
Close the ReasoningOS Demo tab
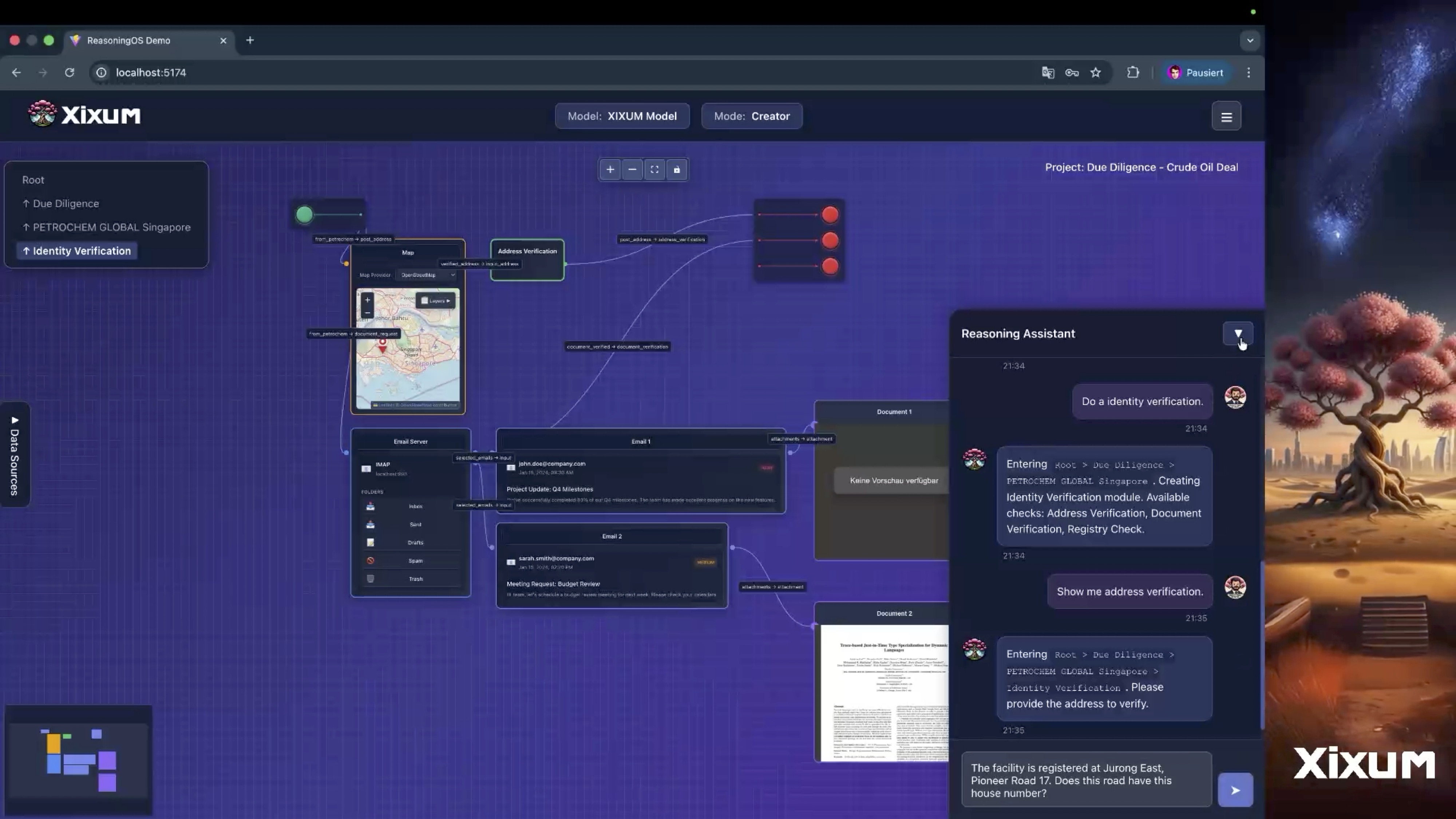point(223,41)
